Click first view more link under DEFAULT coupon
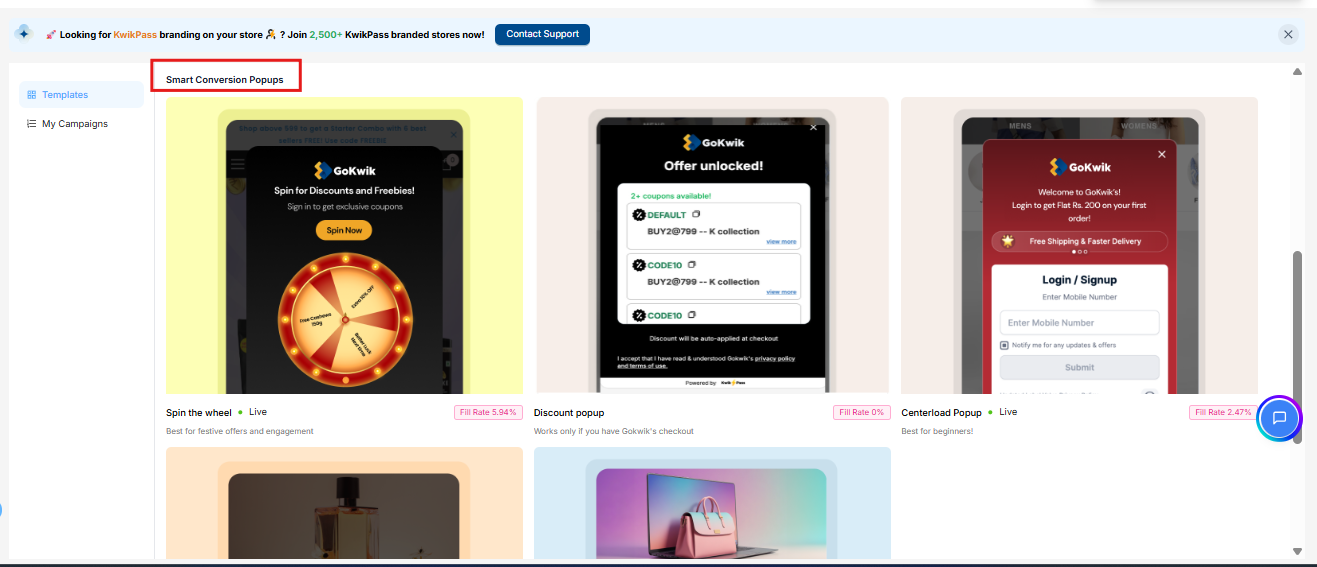The image size is (1317, 567). (781, 242)
